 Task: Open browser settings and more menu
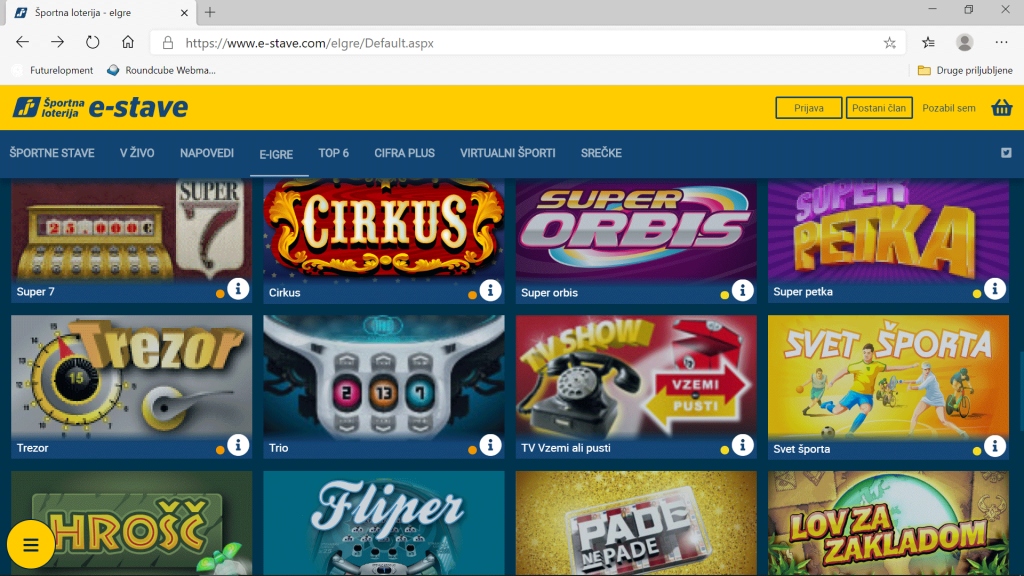point(1001,42)
